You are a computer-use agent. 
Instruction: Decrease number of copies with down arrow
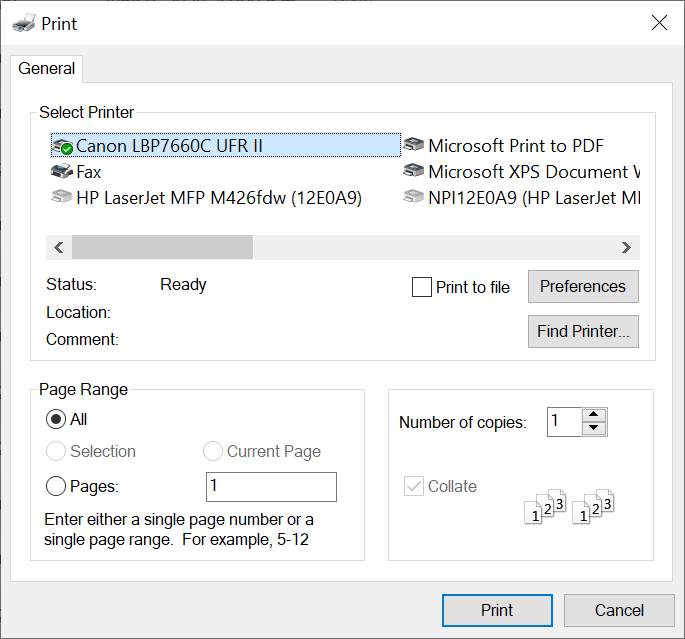coord(594,429)
